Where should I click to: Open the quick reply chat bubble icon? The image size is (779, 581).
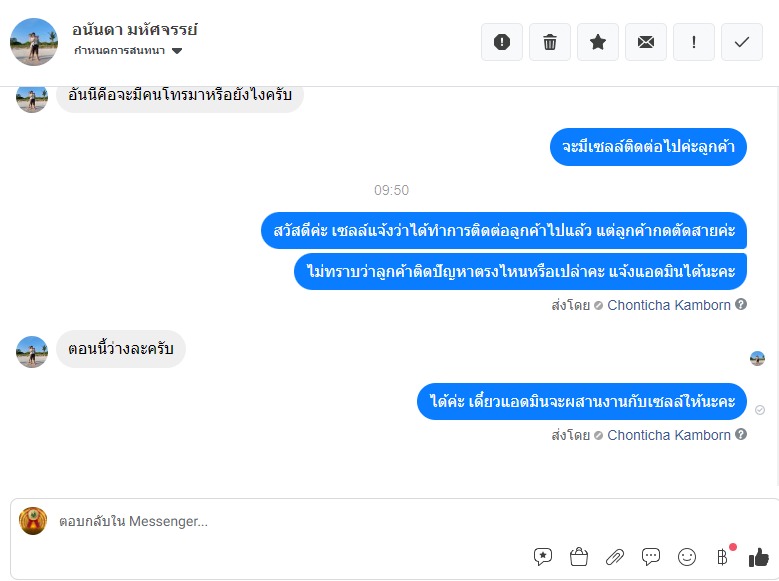click(x=651, y=556)
